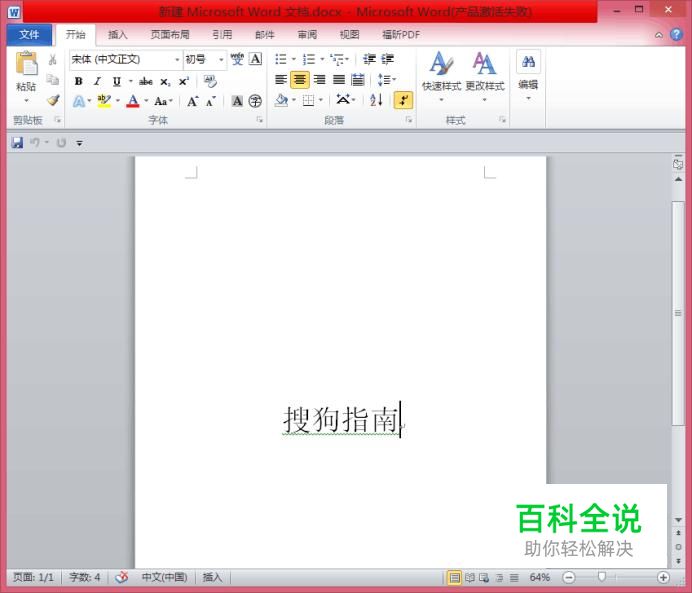Screen dimensions: 692x593
Task: Click the Clear Formatting icon
Action: click(x=210, y=81)
